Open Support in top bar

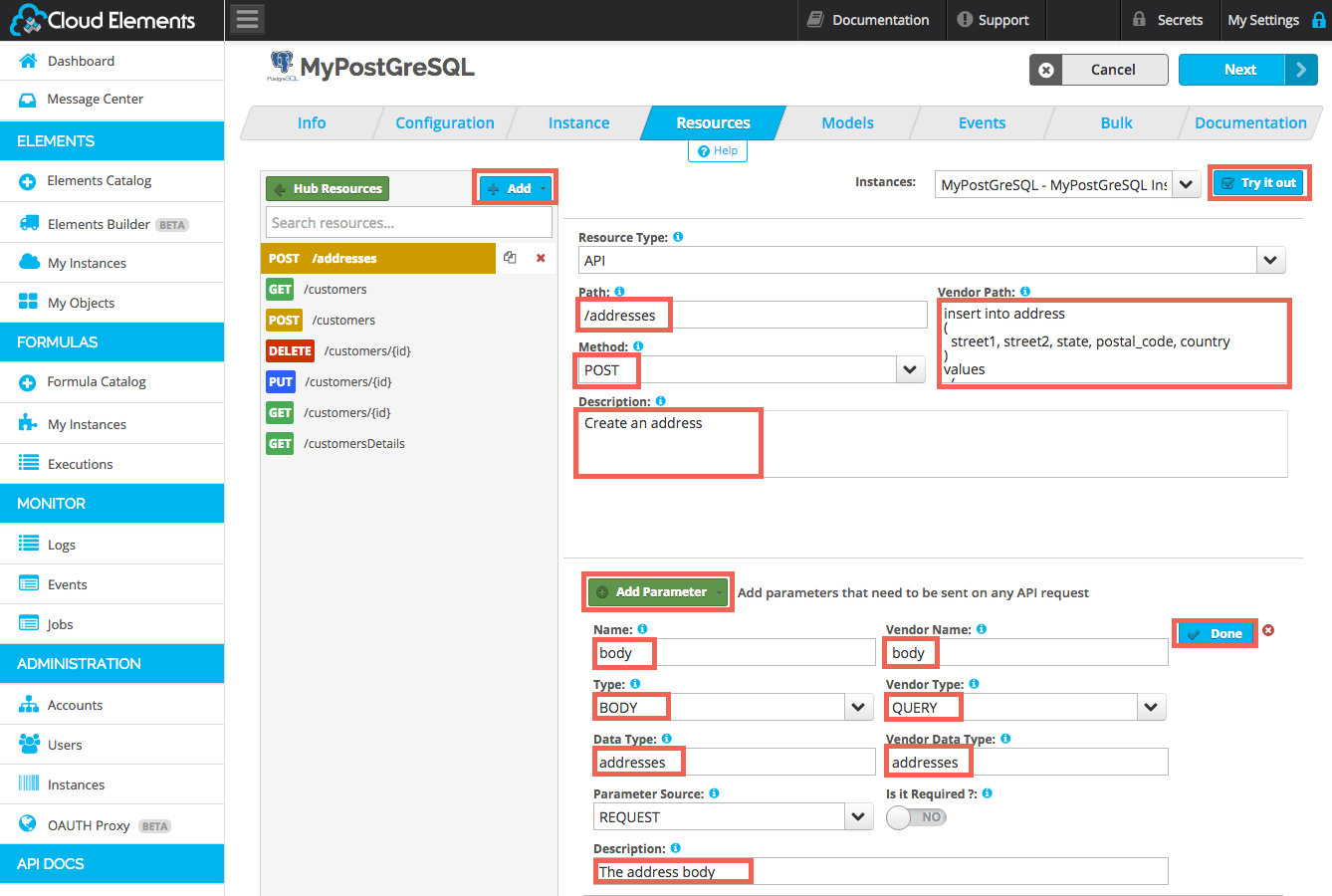993,20
